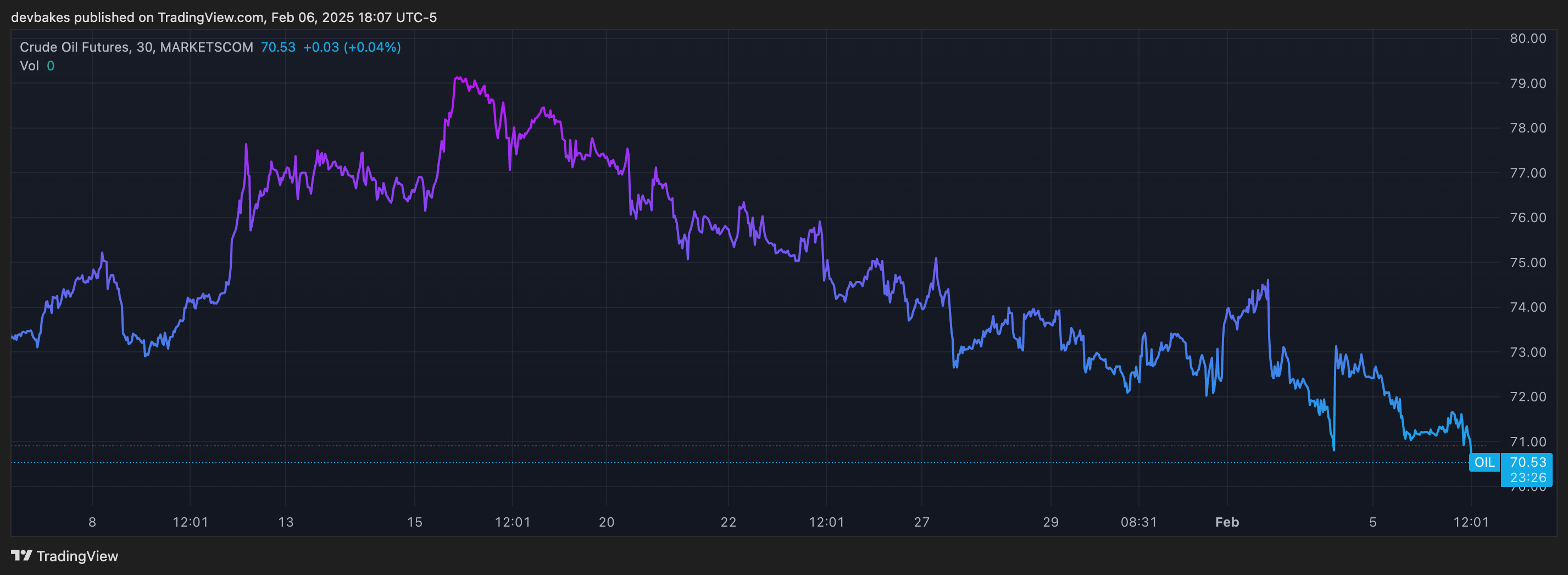This screenshot has width=1568, height=575.
Task: Click the current price tag 70.53
Action: tap(1527, 462)
